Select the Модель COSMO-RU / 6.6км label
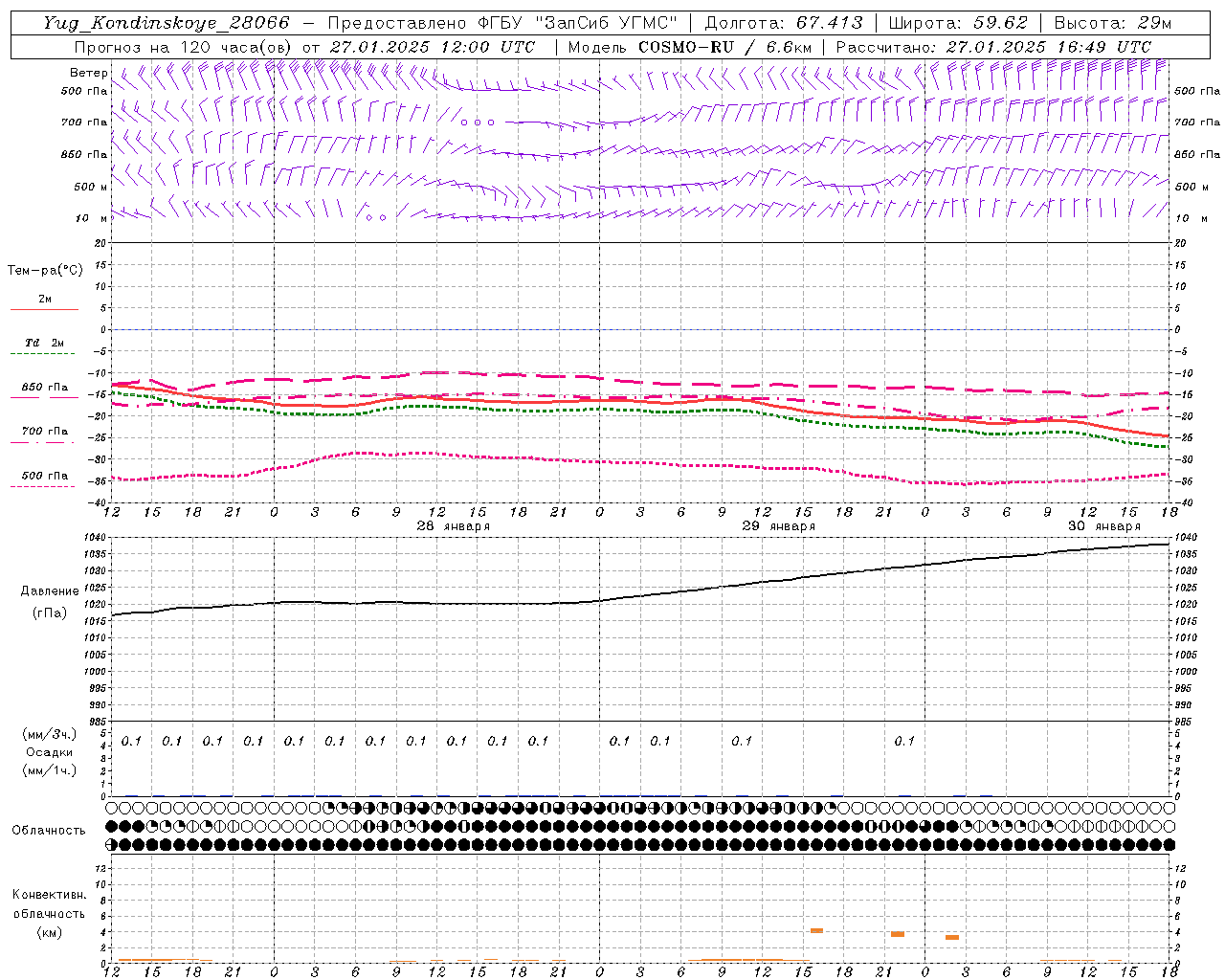Screen dimensions: 1225x980 (689, 47)
